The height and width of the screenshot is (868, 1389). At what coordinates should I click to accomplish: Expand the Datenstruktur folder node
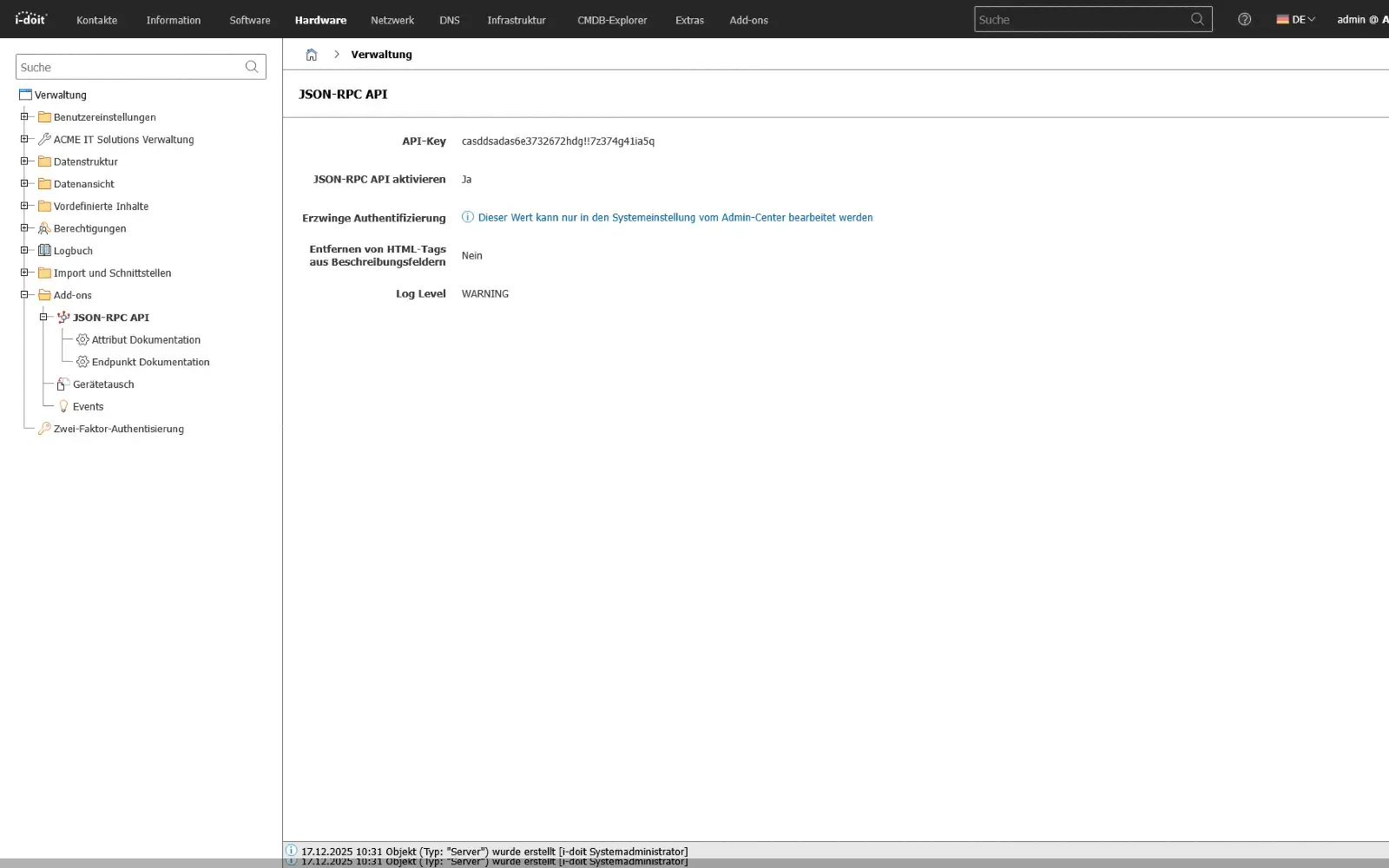(x=25, y=161)
